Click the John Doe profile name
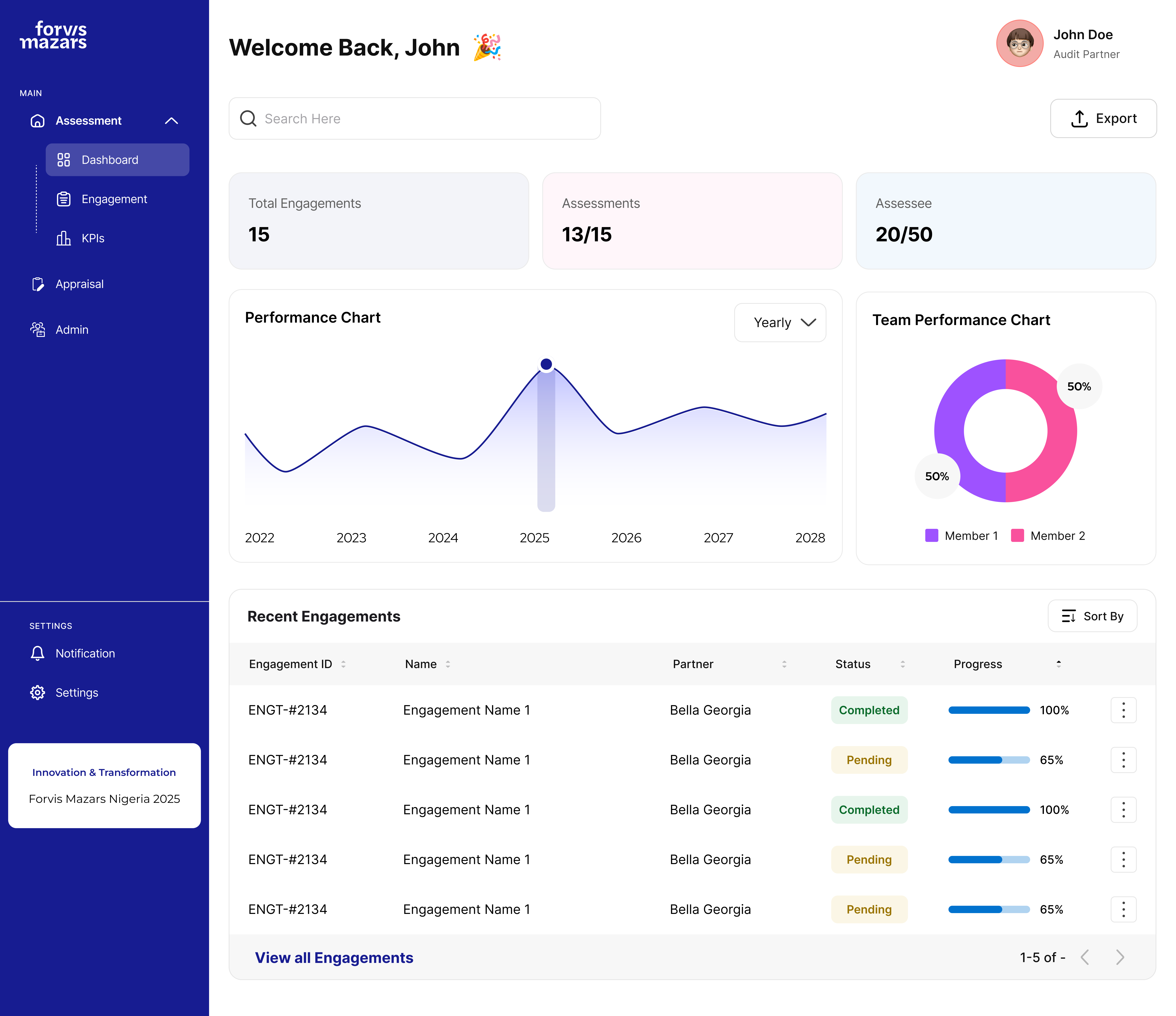 coord(1083,35)
